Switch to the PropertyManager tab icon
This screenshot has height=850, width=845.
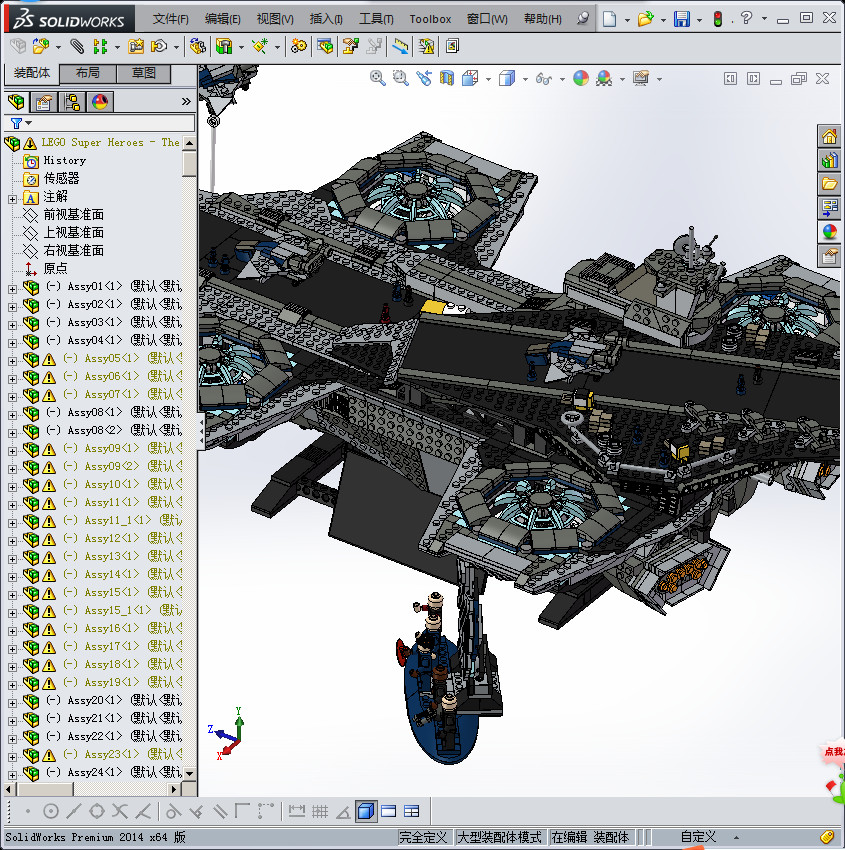[x=44, y=102]
